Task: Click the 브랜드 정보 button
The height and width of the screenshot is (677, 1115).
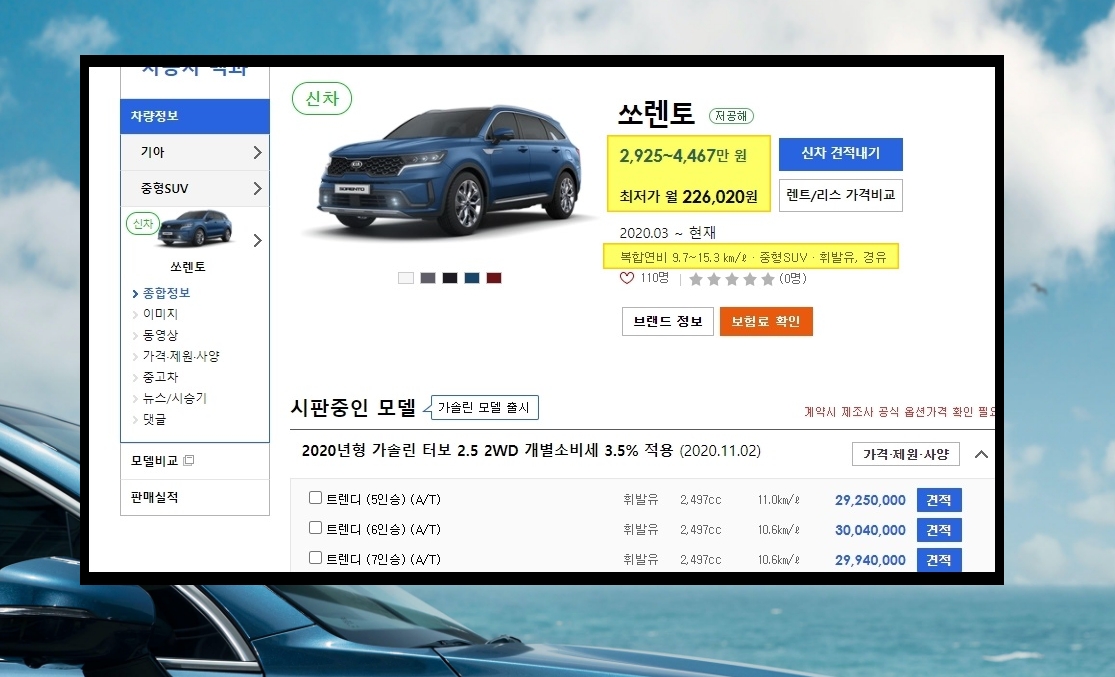Action: [x=668, y=321]
